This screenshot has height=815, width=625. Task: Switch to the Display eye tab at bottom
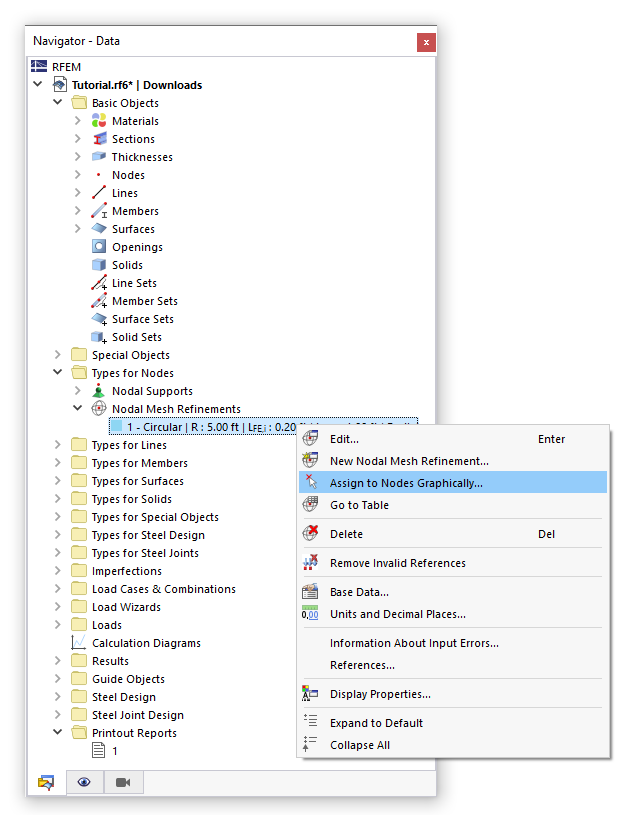point(84,782)
